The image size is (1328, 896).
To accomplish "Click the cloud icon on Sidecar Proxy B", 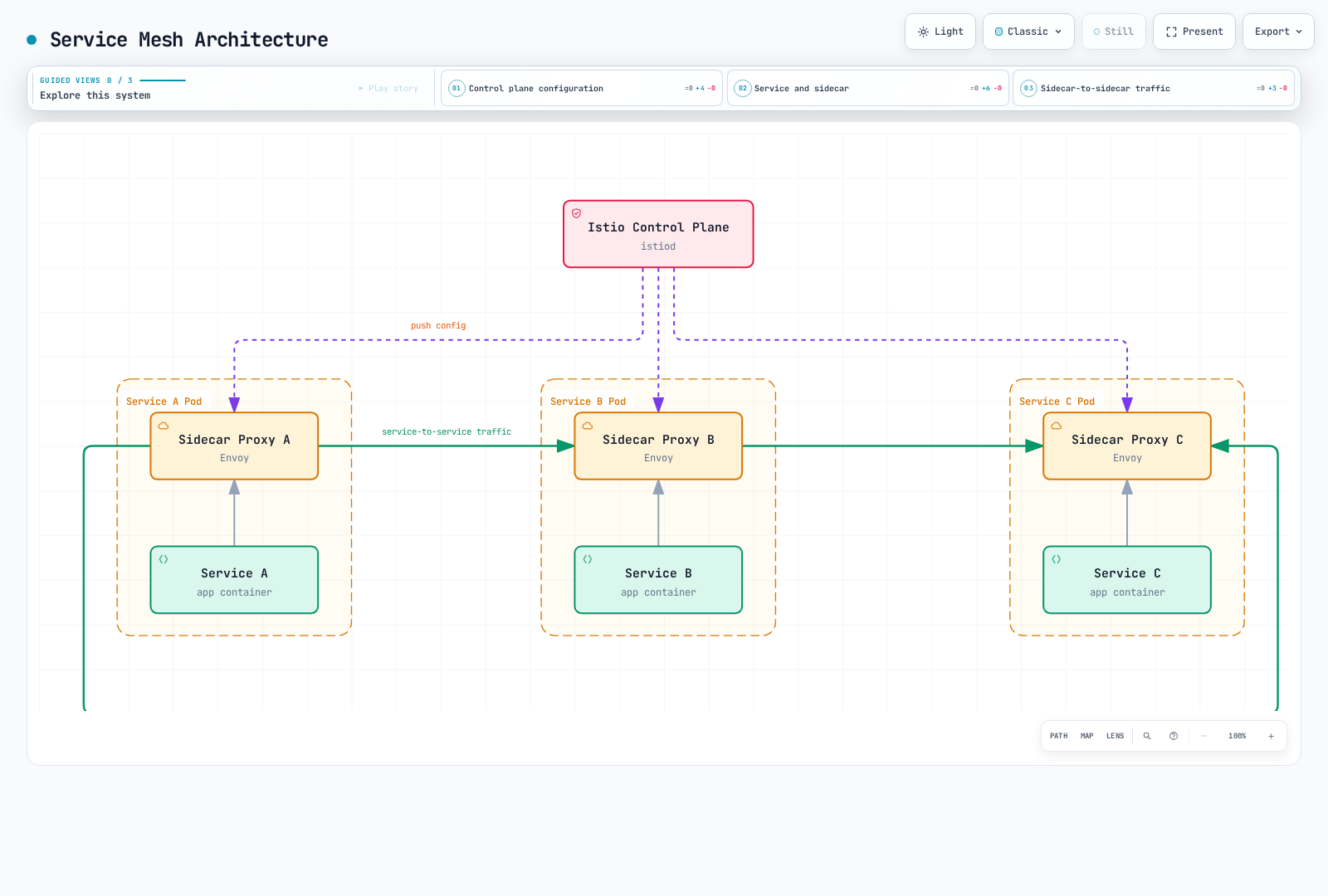I will click(588, 426).
